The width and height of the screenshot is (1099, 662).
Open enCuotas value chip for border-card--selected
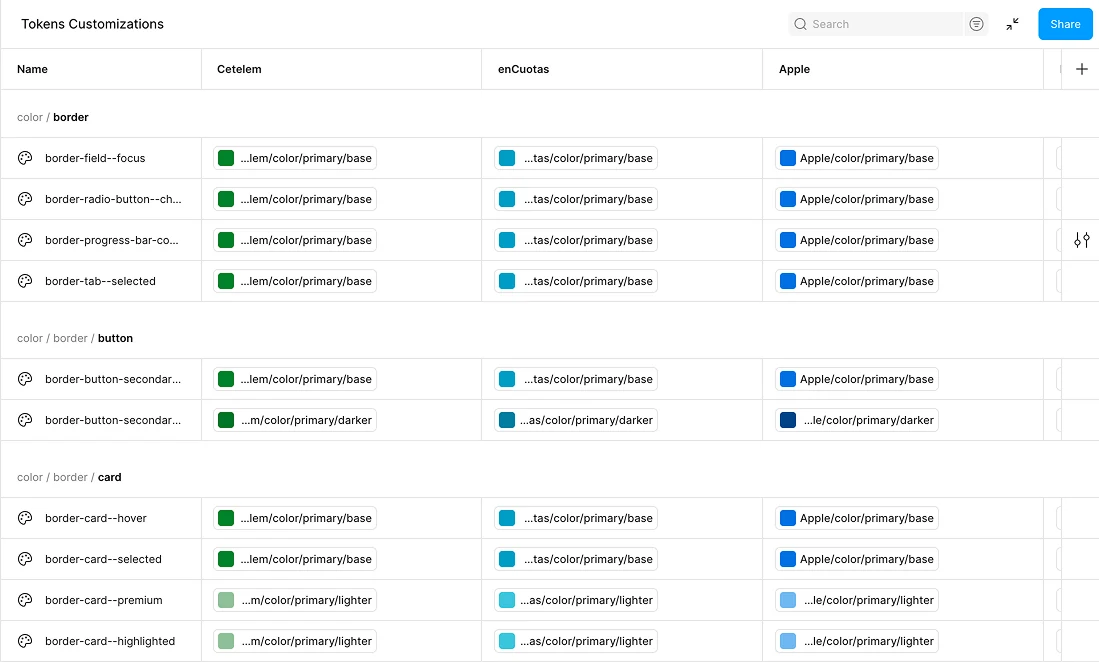(576, 559)
